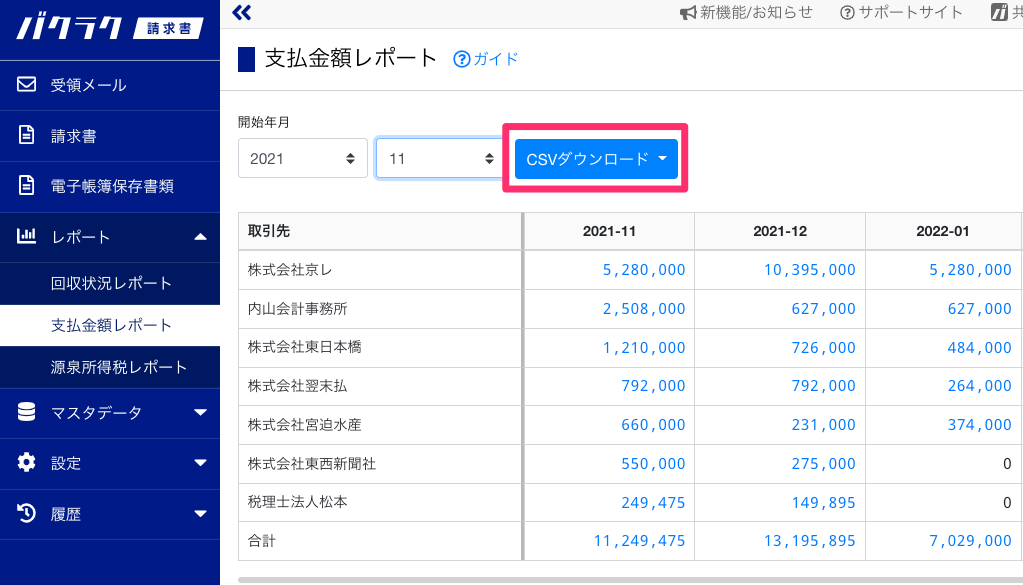This screenshot has width=1023, height=585.
Task: Click the 内山会計事務所 row name
Action: click(297, 309)
